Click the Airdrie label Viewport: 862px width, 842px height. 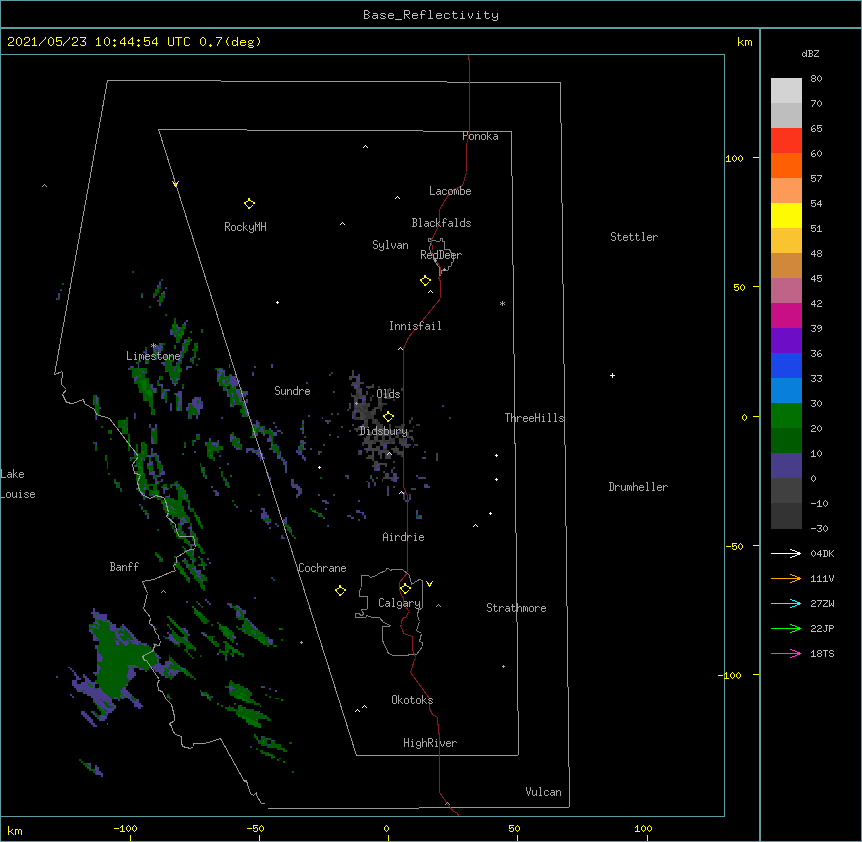pos(404,537)
